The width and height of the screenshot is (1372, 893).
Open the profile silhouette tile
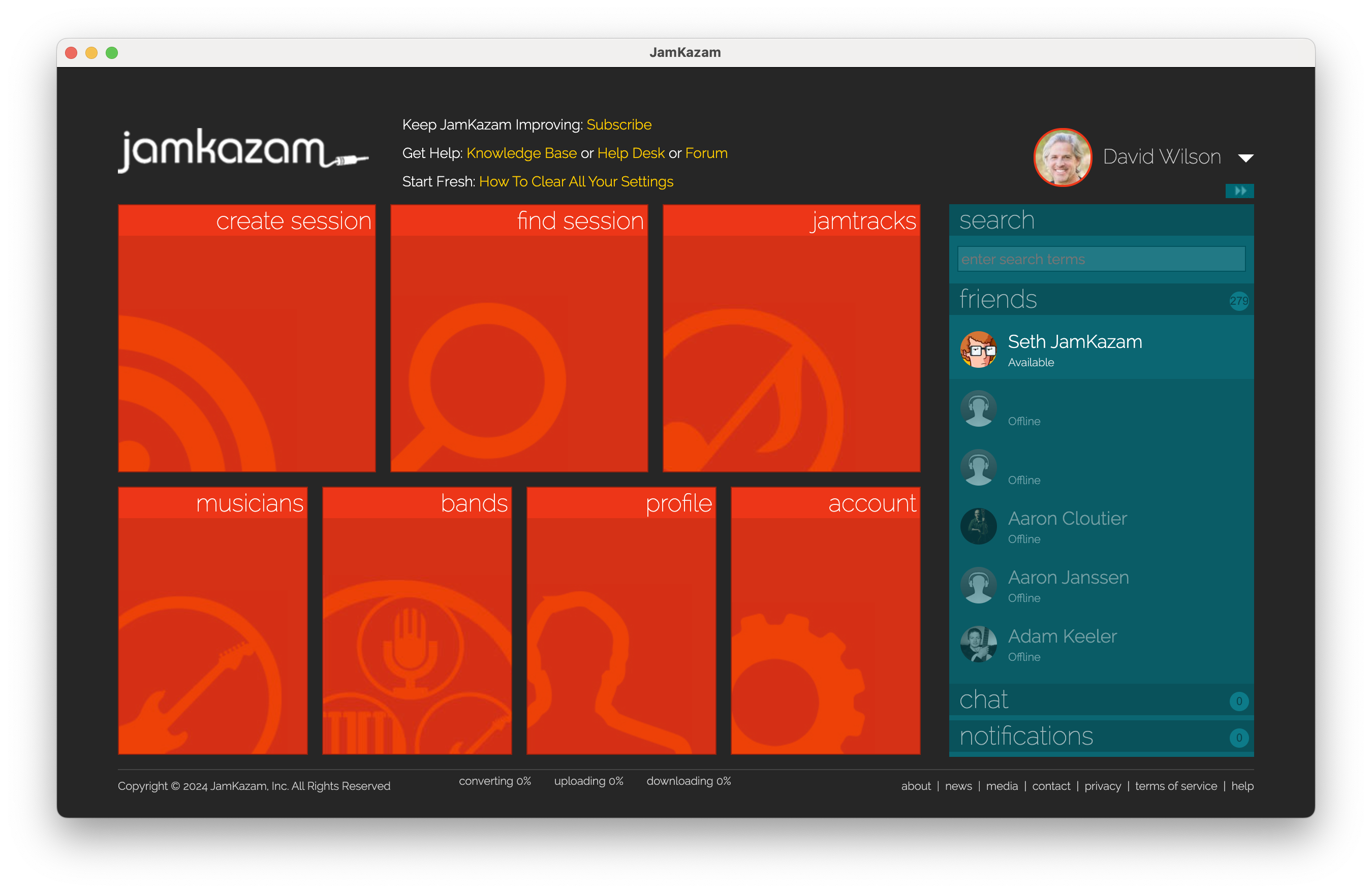pos(621,621)
